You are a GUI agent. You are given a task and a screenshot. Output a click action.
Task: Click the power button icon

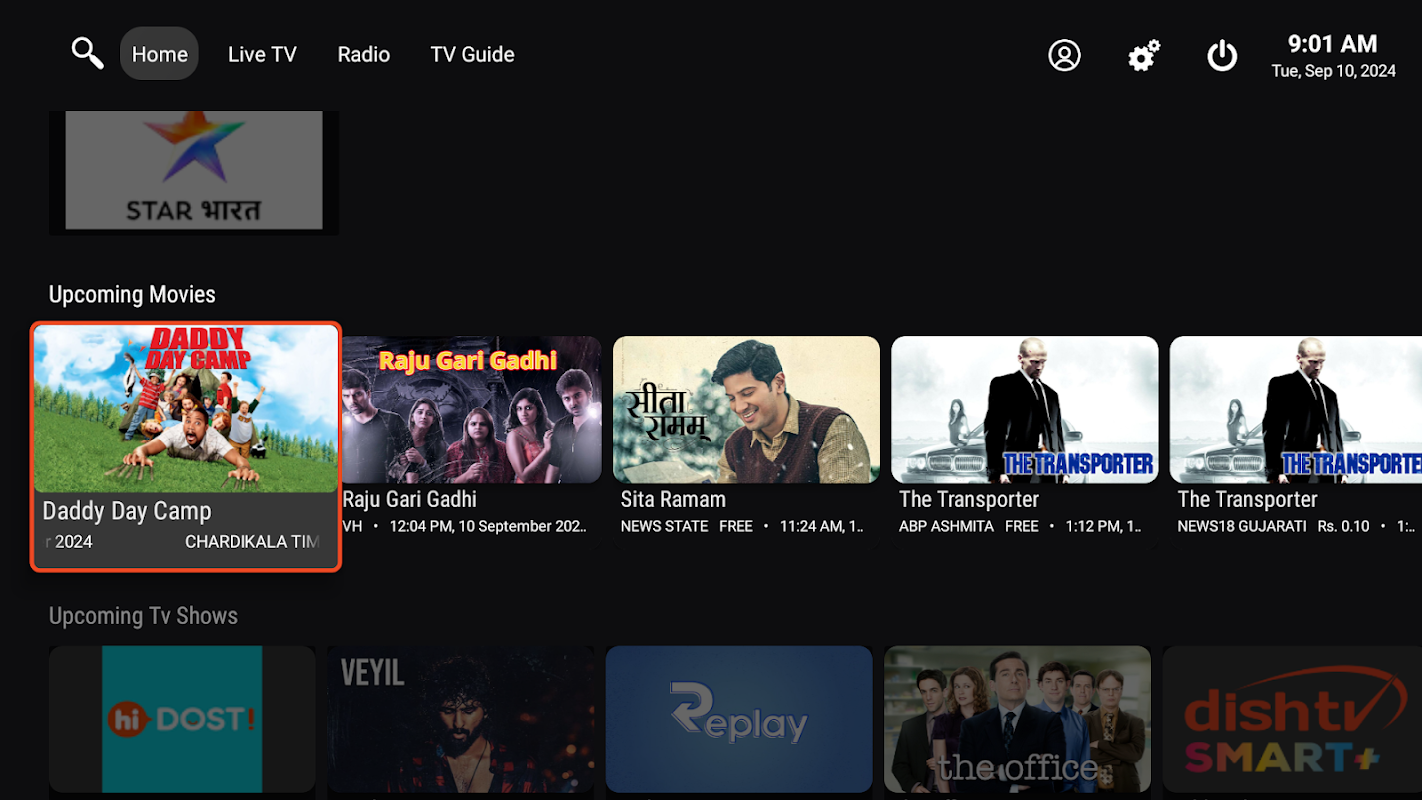1222,55
